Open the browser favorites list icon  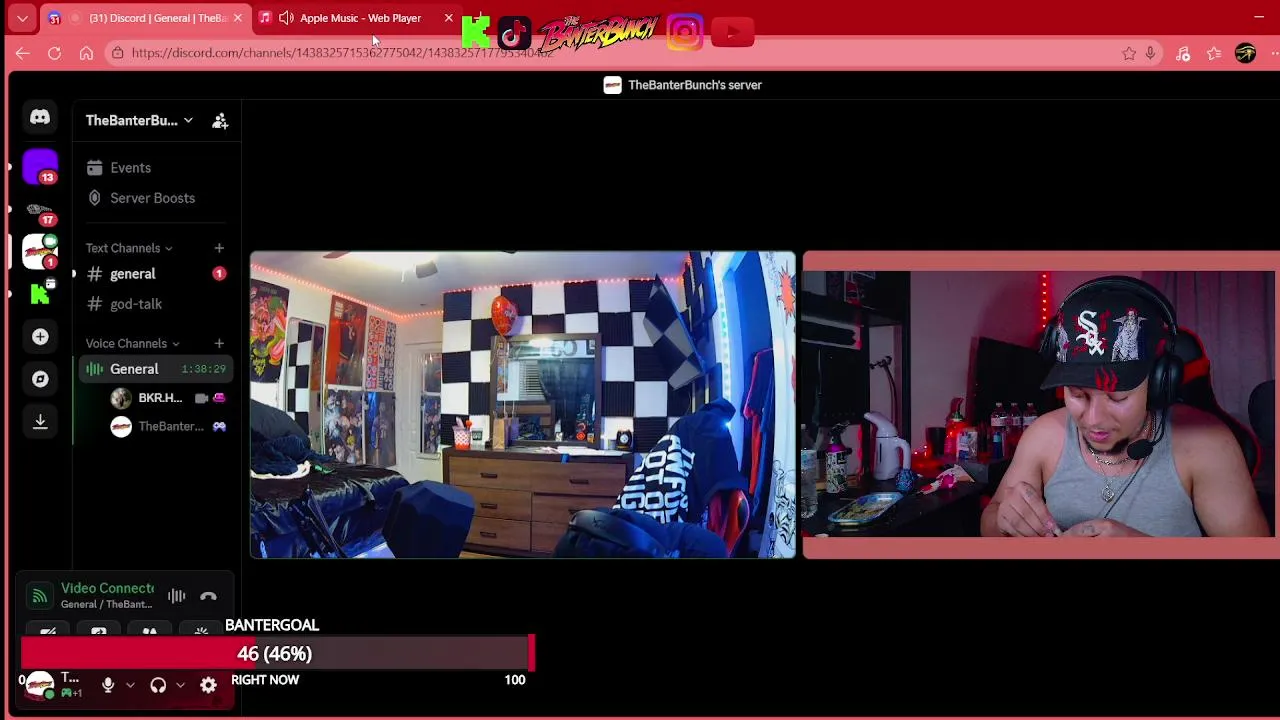coord(1214,53)
